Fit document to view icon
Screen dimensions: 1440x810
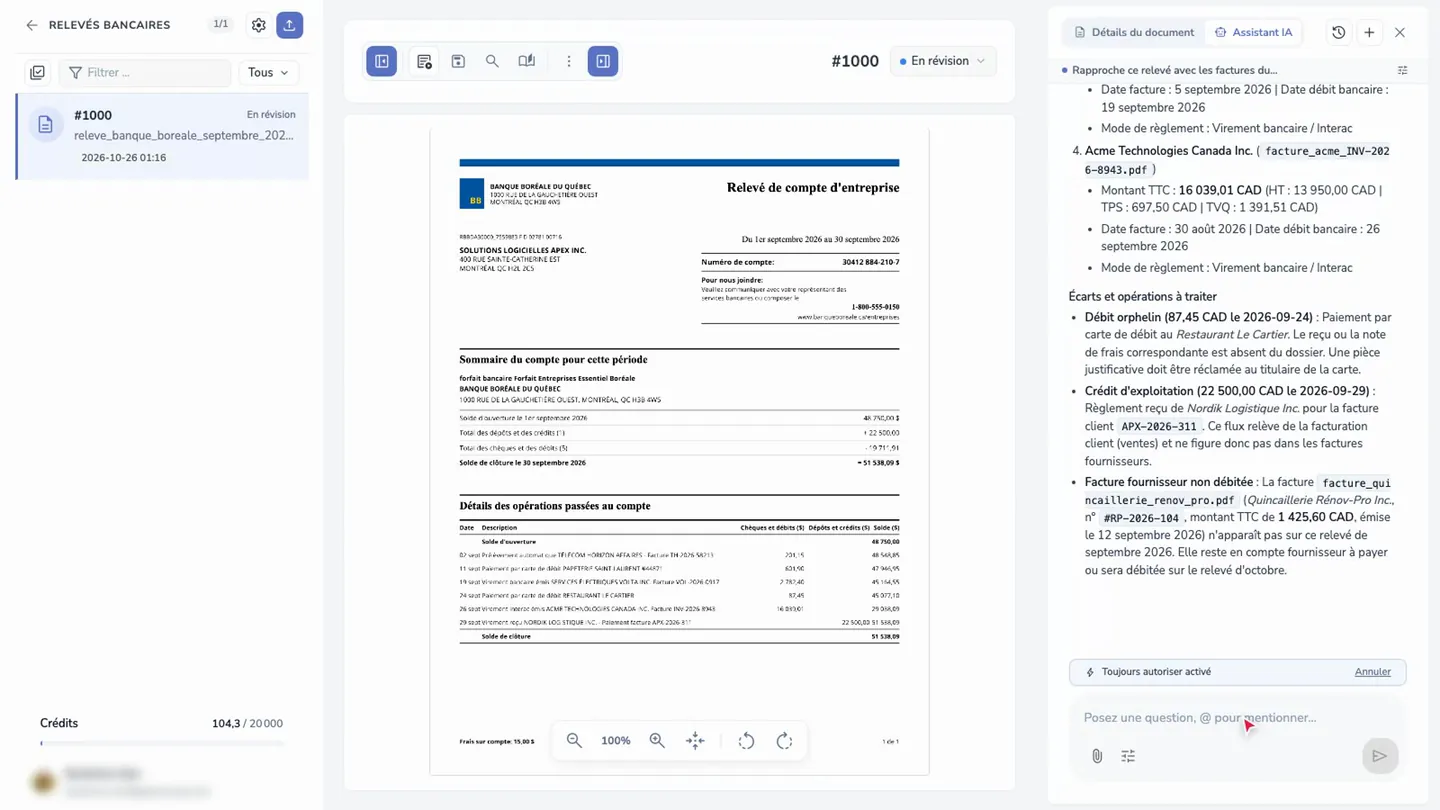tap(695, 741)
